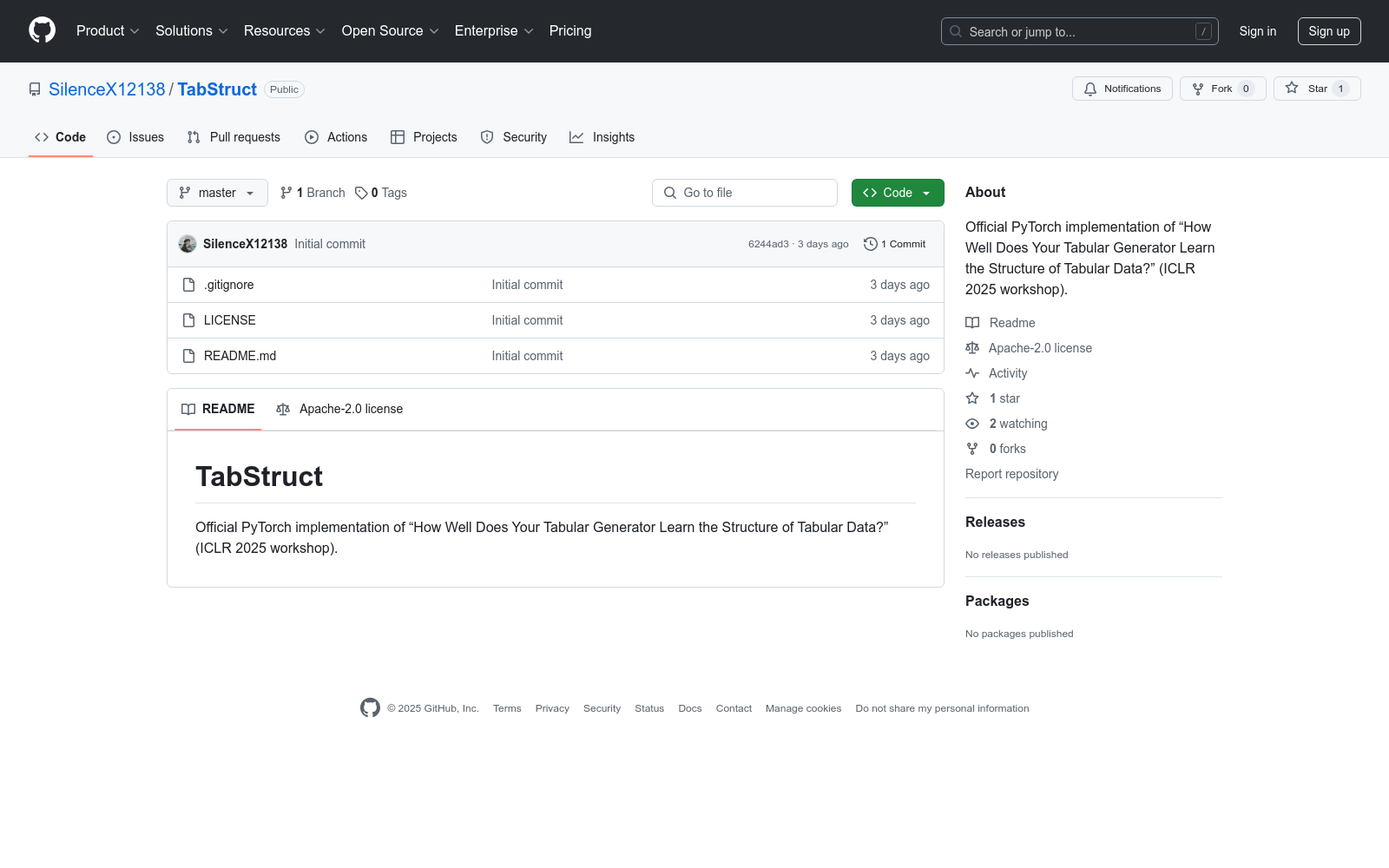The height and width of the screenshot is (868, 1389).
Task: Focus the Search or jump to field
Action: point(1079,31)
